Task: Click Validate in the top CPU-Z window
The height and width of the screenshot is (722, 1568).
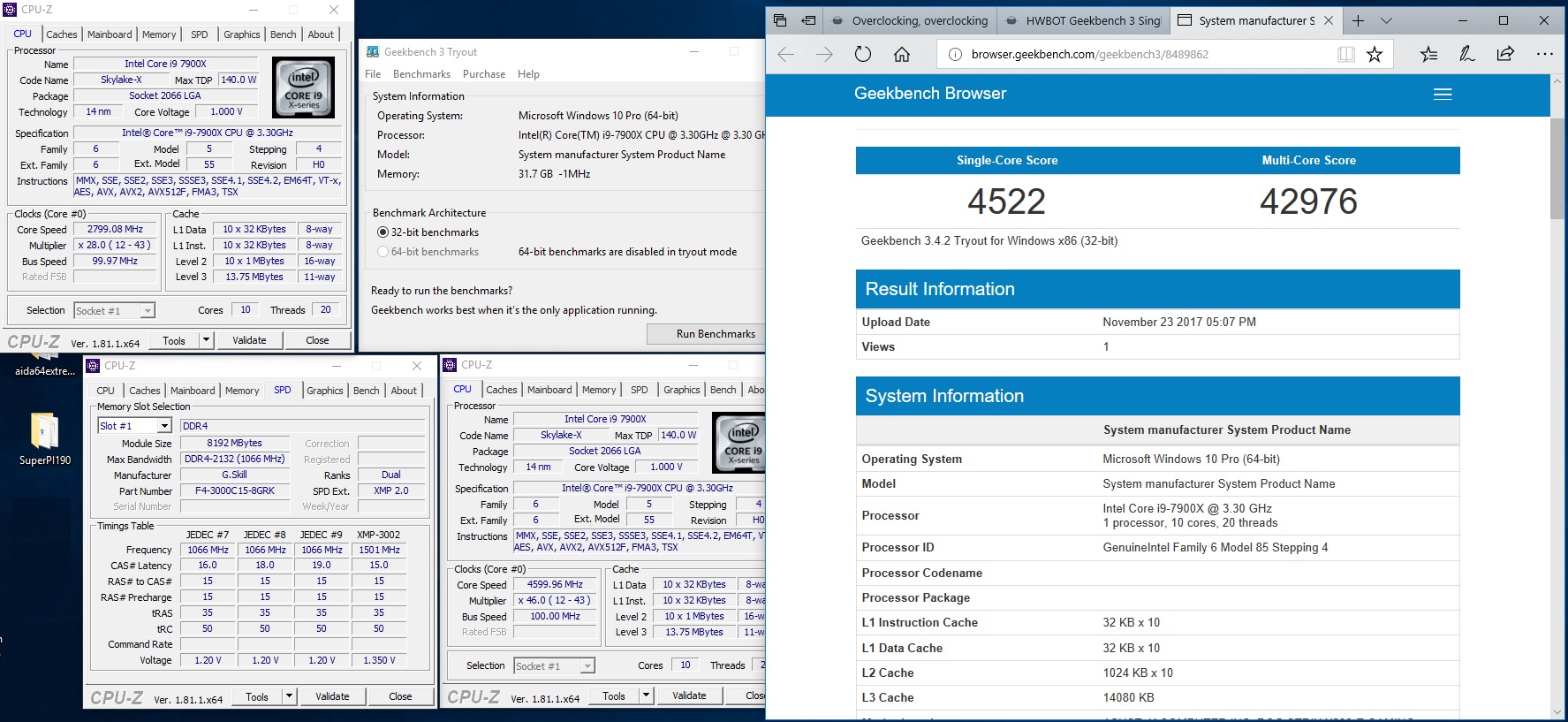Action: point(249,340)
